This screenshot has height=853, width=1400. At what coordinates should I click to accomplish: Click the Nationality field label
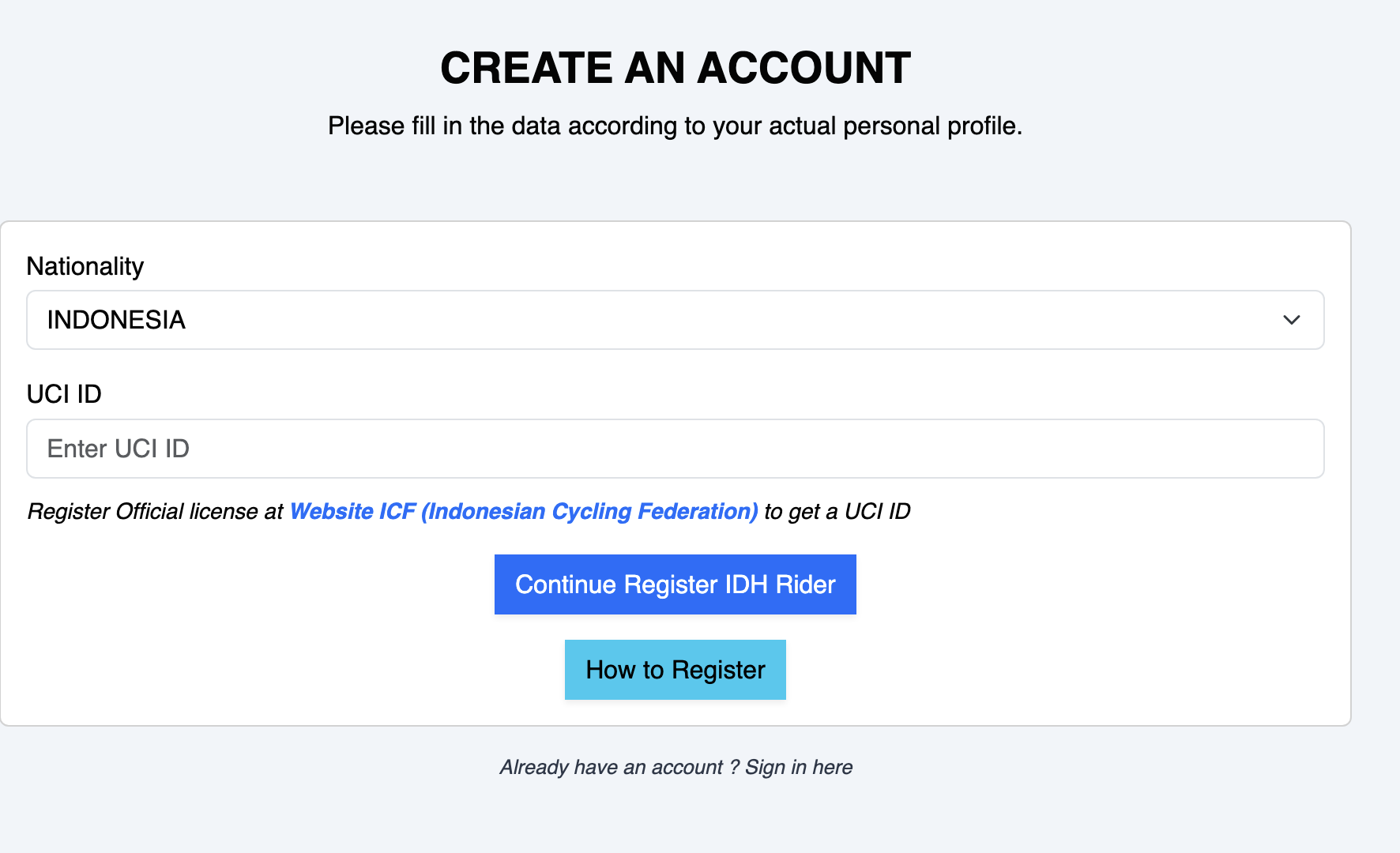coord(85,266)
